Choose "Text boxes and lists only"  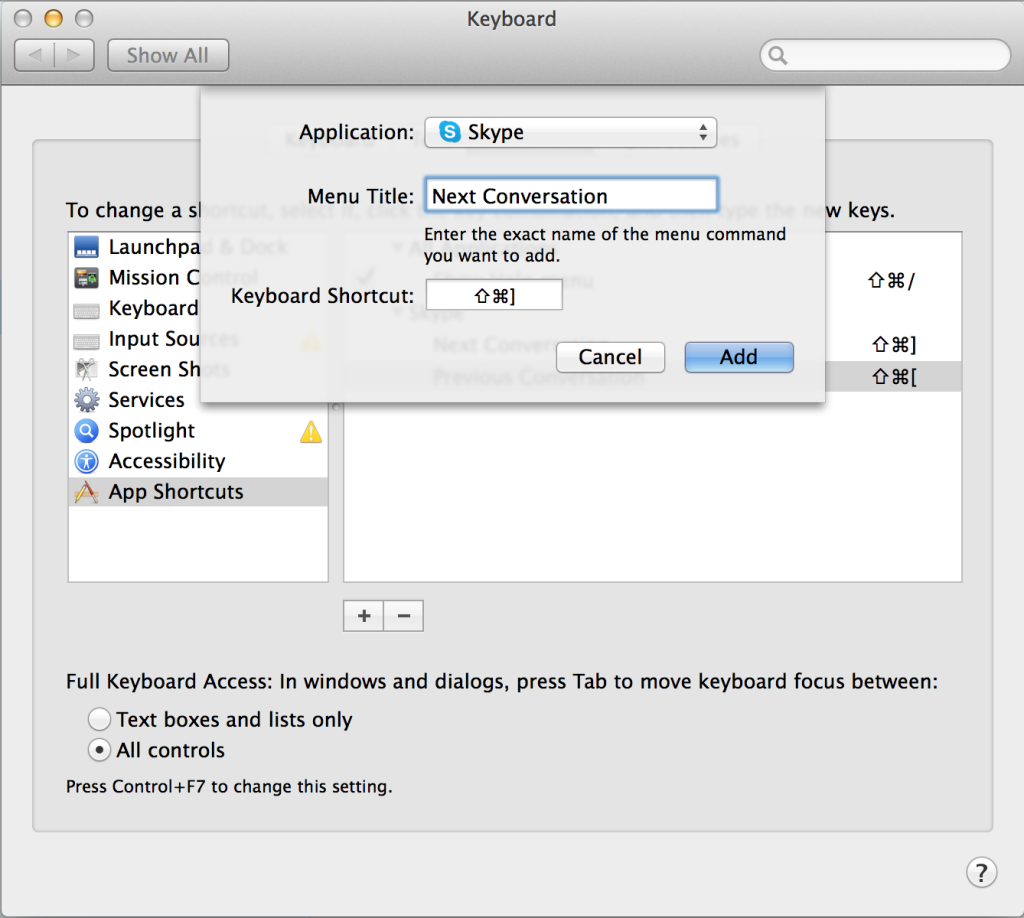click(x=100, y=718)
